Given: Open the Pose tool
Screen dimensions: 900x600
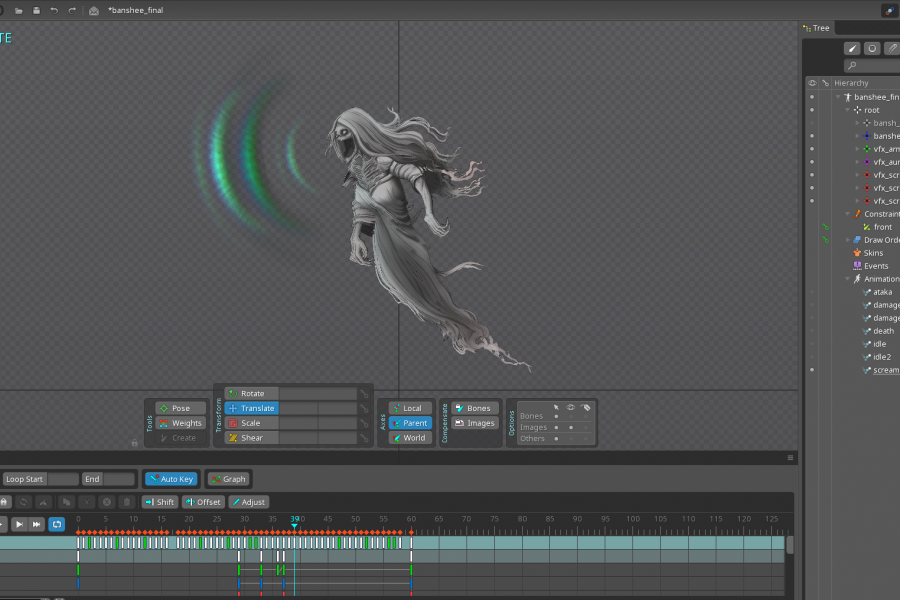Looking at the screenshot, I should [x=180, y=408].
